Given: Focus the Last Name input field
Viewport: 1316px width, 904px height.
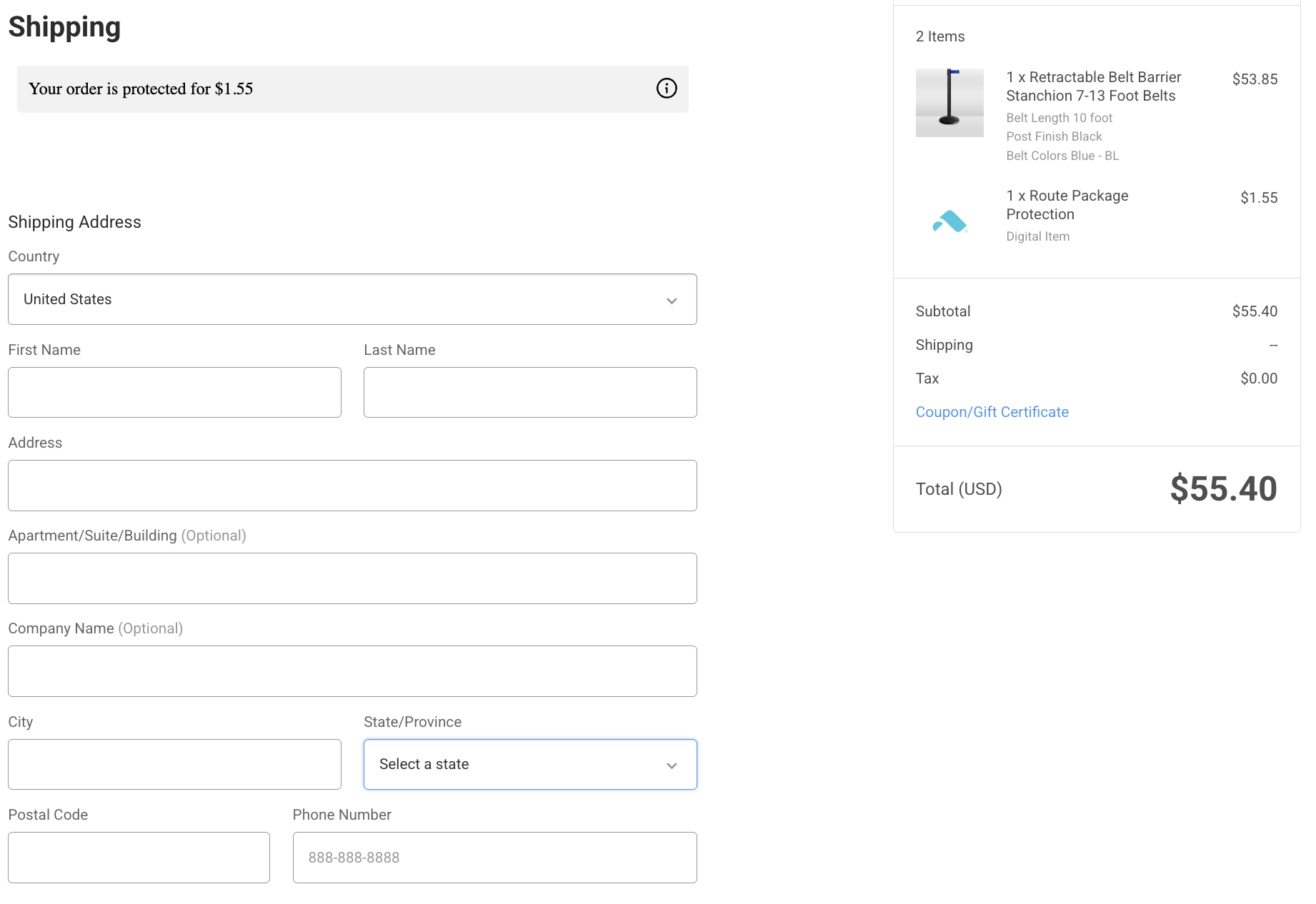Looking at the screenshot, I should click(x=529, y=393).
